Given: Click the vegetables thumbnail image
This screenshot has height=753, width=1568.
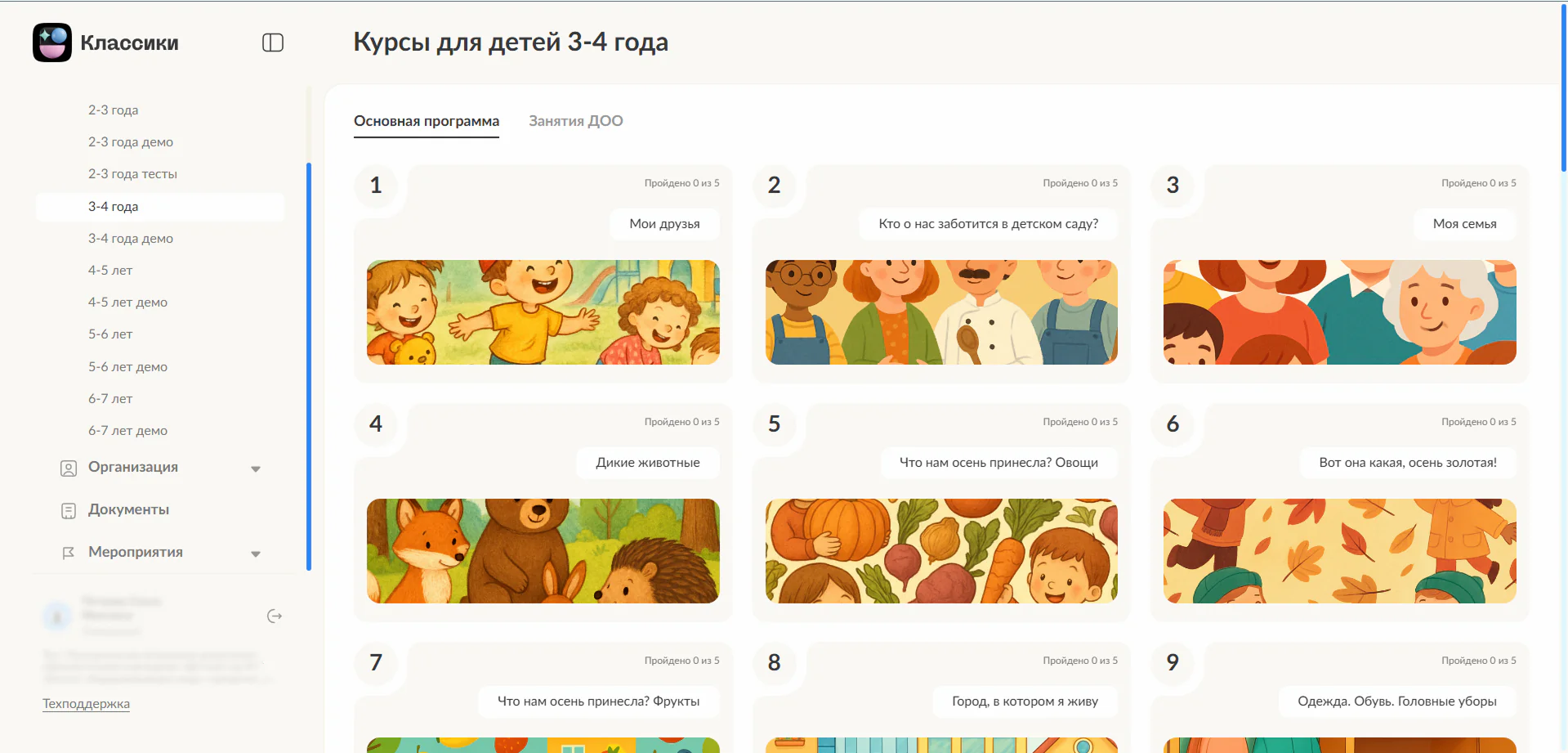Looking at the screenshot, I should [941, 551].
